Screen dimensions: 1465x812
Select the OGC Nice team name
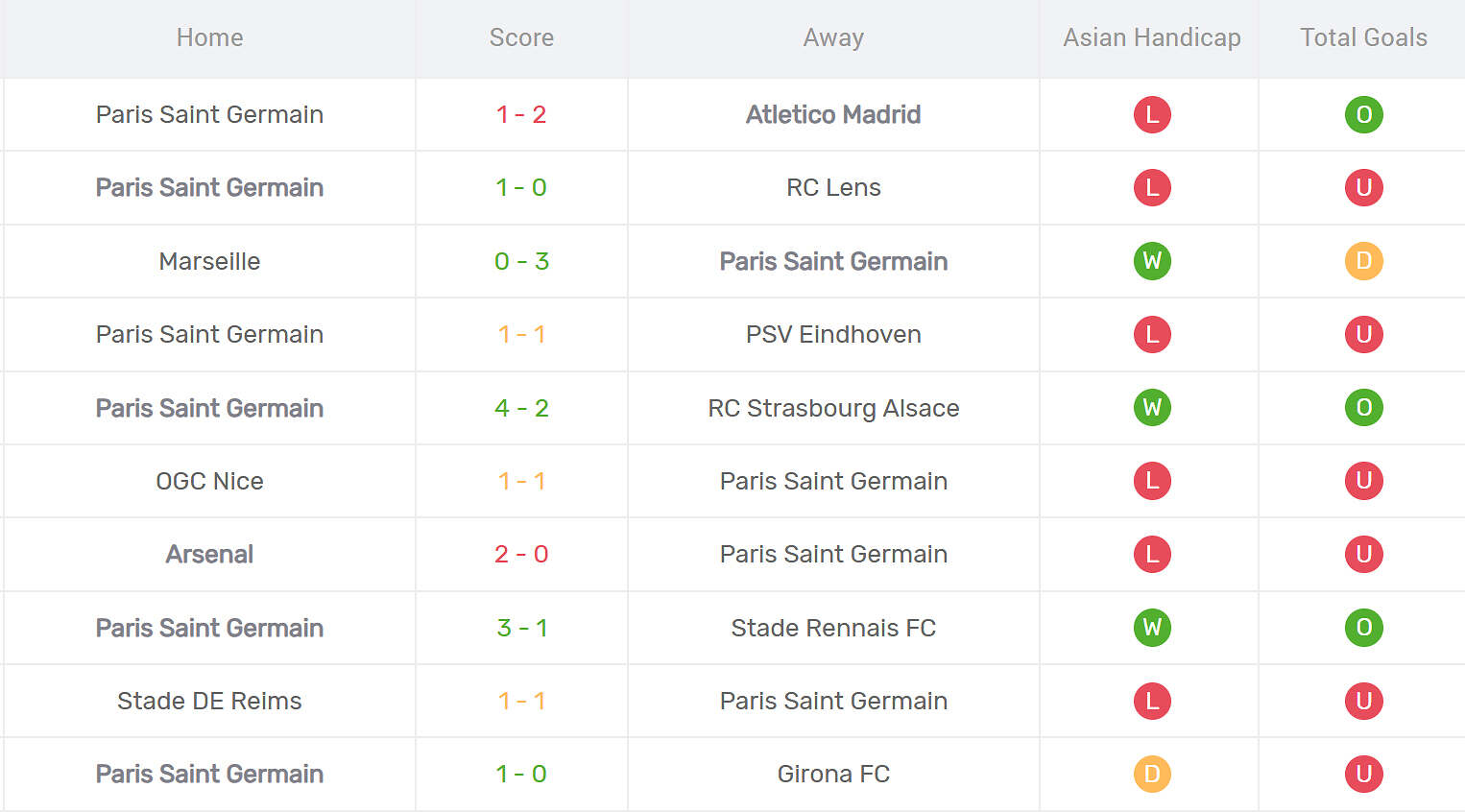tap(209, 481)
